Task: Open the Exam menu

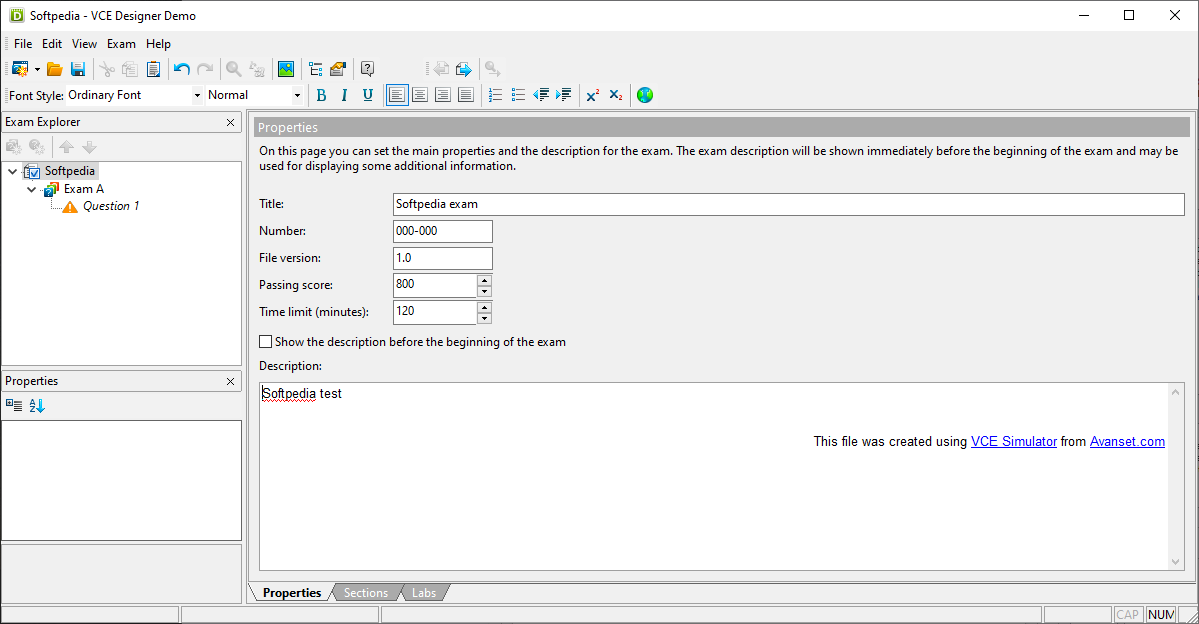Action: coord(121,44)
